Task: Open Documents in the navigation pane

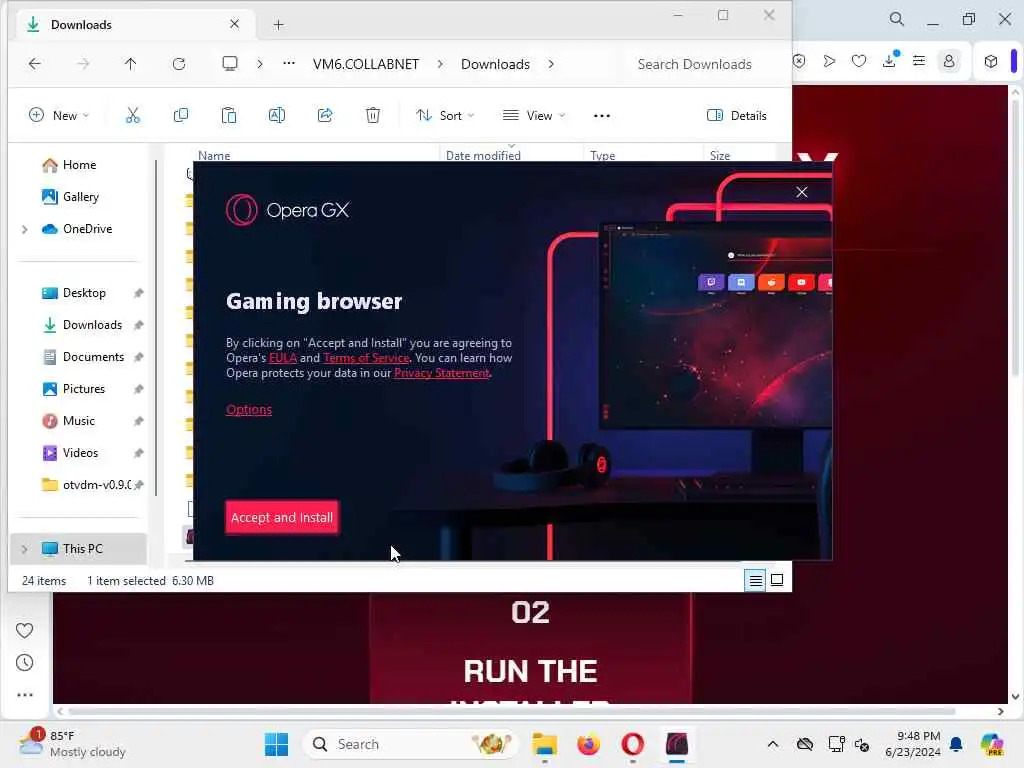Action: [x=93, y=357]
